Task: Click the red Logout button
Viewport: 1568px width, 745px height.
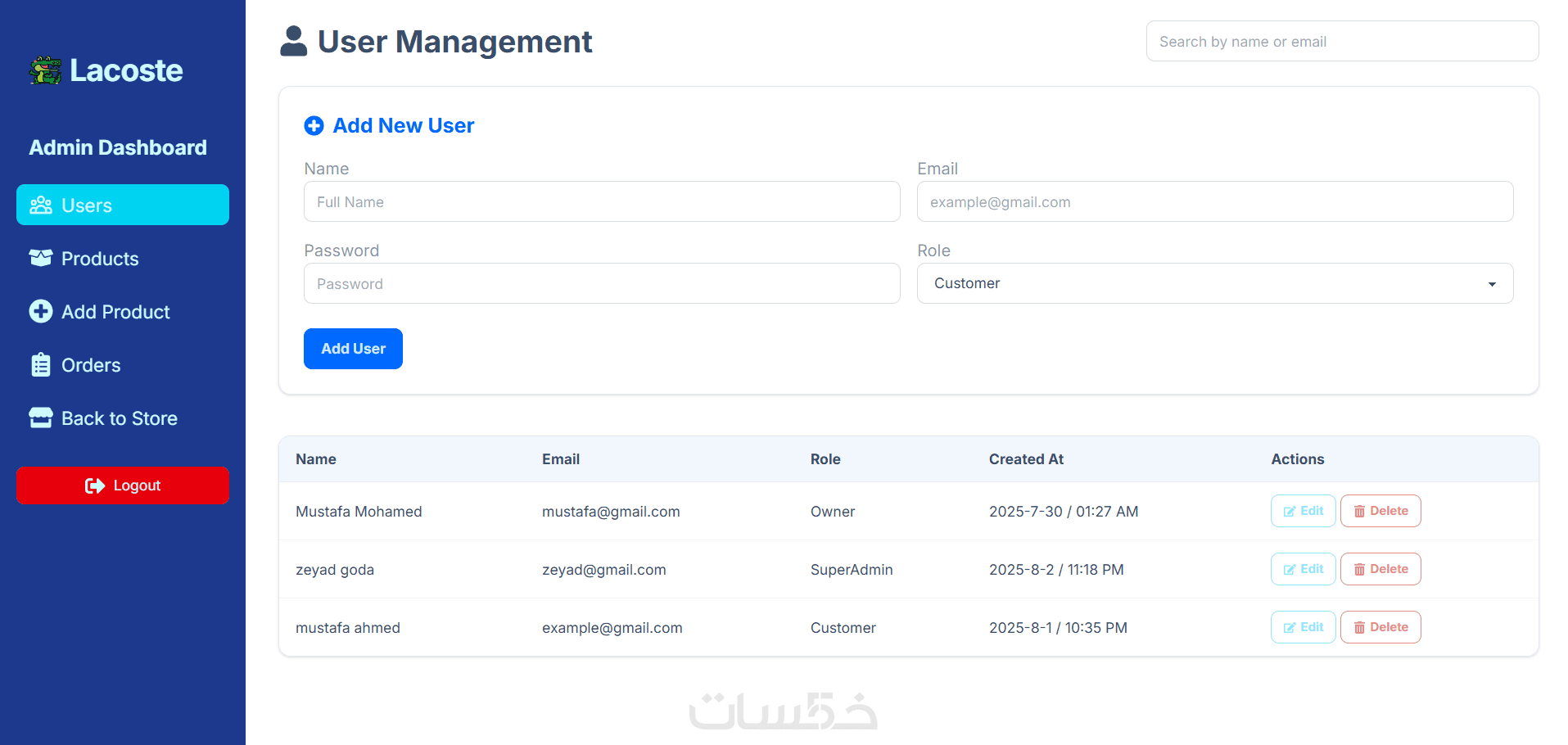Action: (x=123, y=485)
